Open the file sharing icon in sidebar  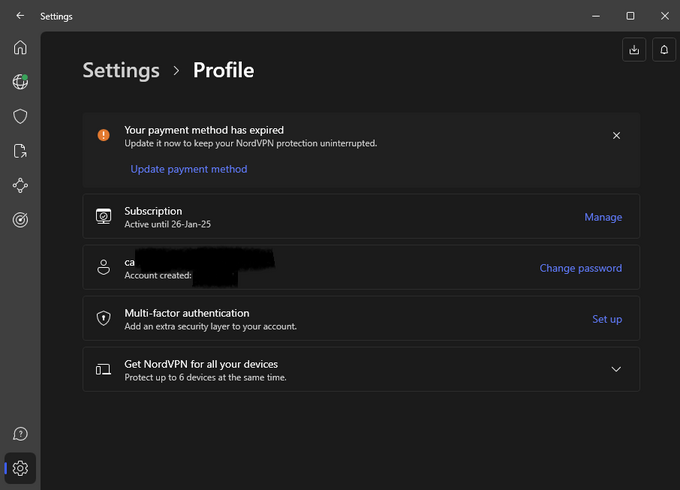(x=20, y=151)
